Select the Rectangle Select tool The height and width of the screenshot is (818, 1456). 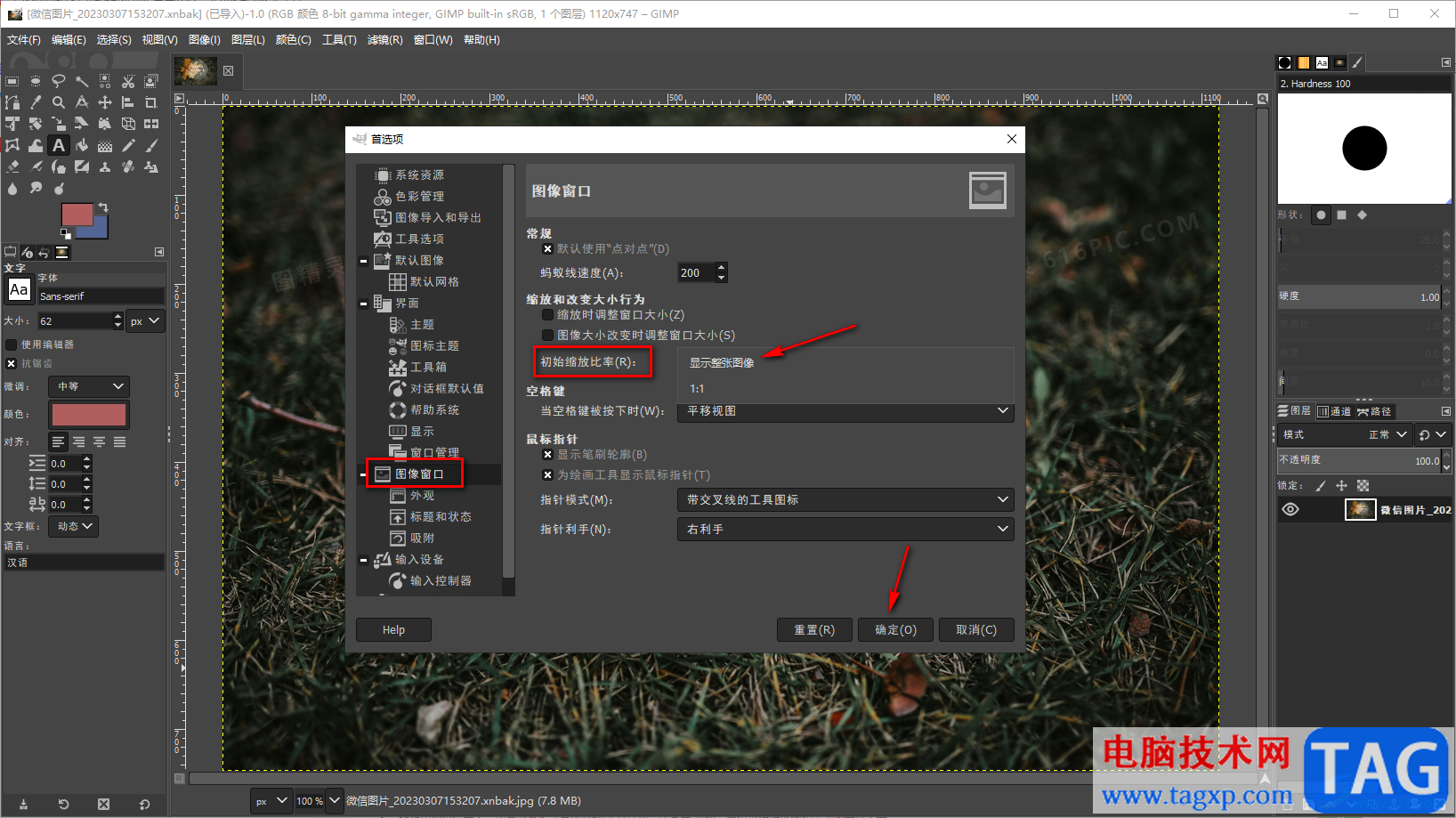(x=12, y=81)
